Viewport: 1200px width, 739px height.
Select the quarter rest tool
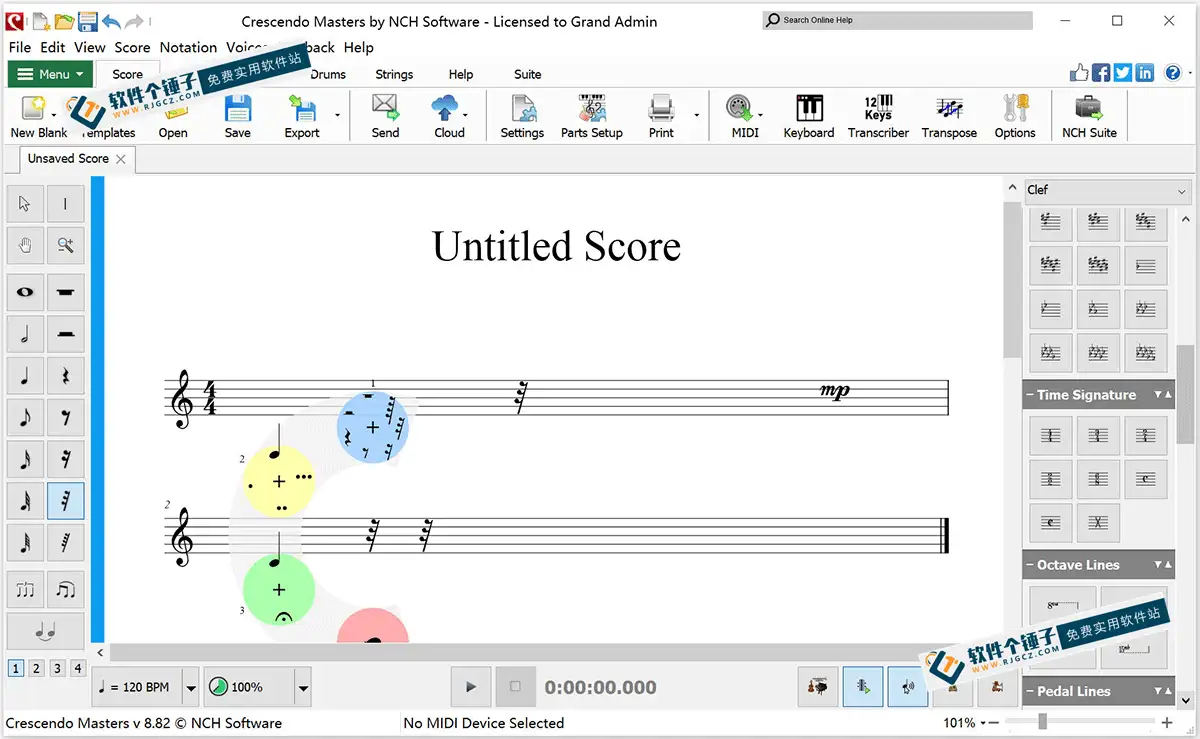tap(66, 375)
